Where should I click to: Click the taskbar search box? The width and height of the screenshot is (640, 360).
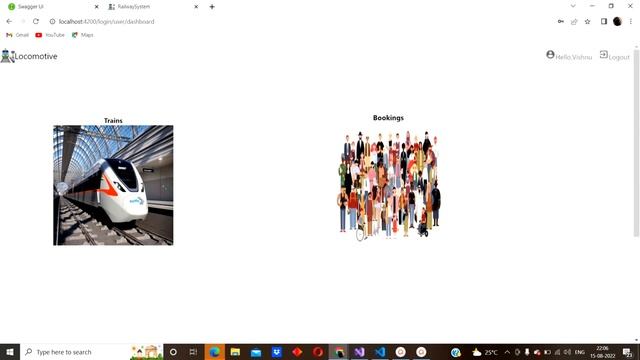(91, 352)
